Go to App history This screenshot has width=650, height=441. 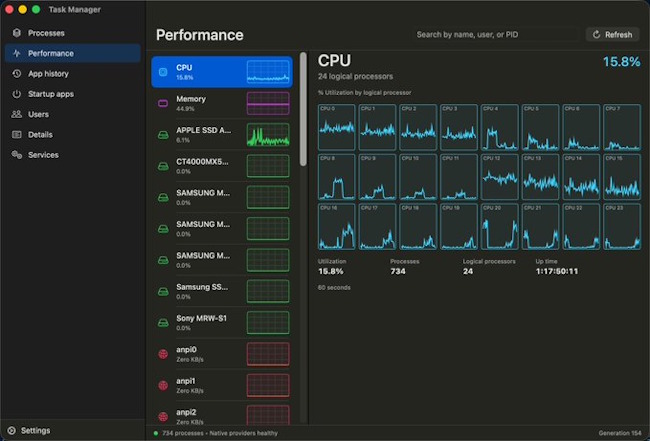pyautogui.click(x=73, y=73)
